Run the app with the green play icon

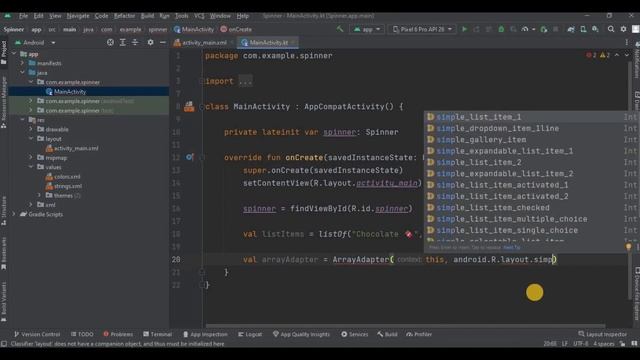coord(464,29)
